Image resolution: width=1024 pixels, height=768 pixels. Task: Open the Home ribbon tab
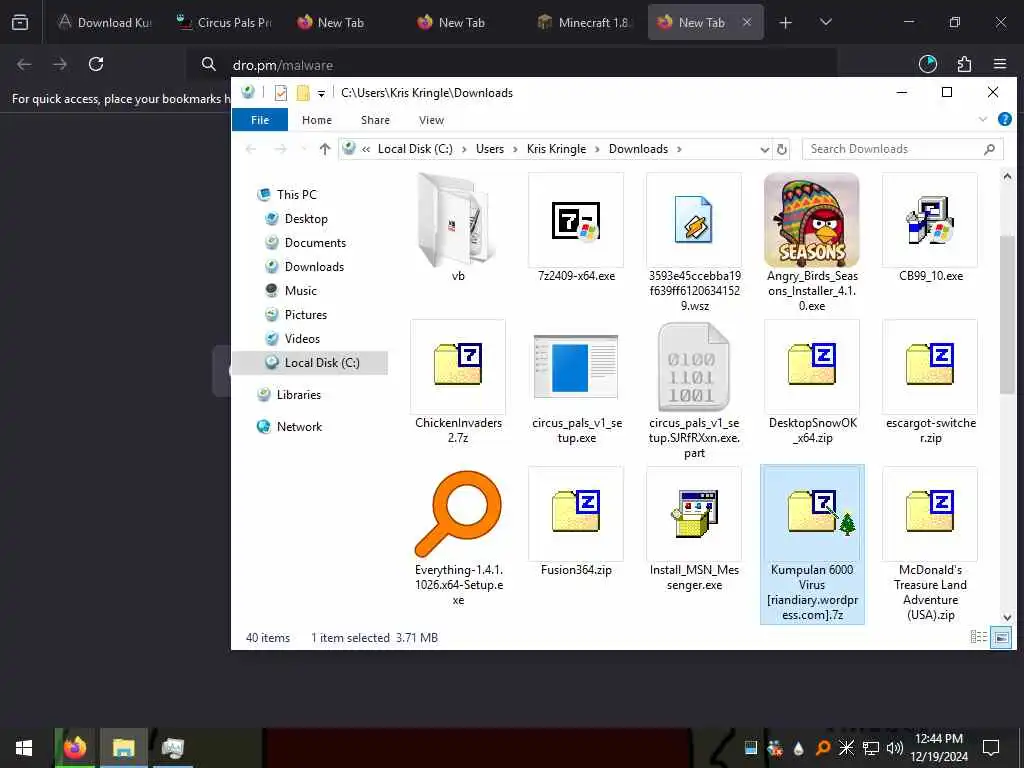point(317,120)
